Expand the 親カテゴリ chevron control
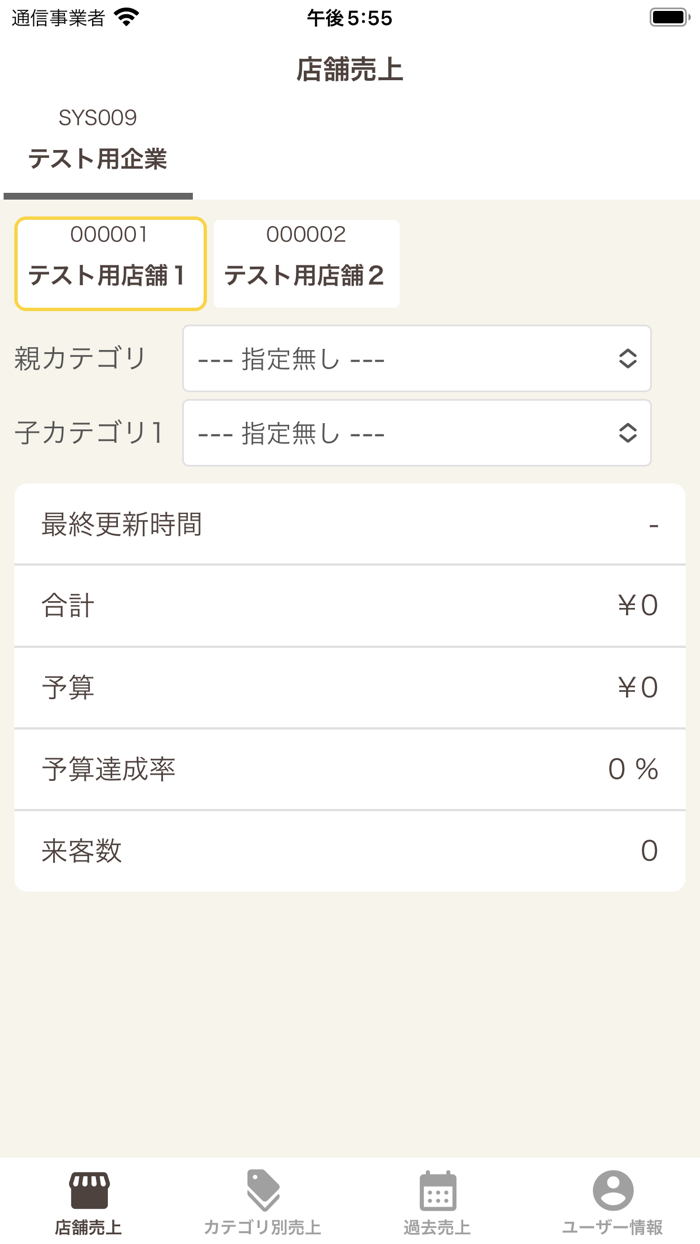The image size is (700, 1244). tap(628, 358)
